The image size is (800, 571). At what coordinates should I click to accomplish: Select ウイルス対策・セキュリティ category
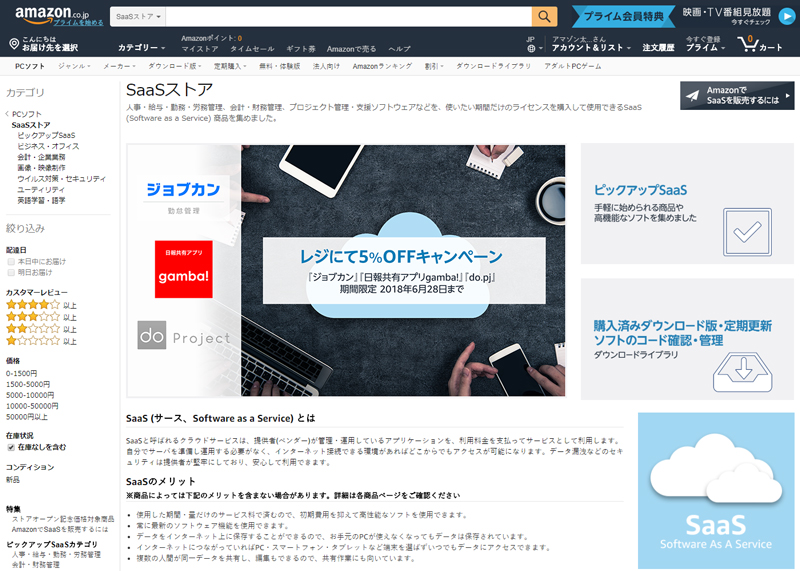62,179
